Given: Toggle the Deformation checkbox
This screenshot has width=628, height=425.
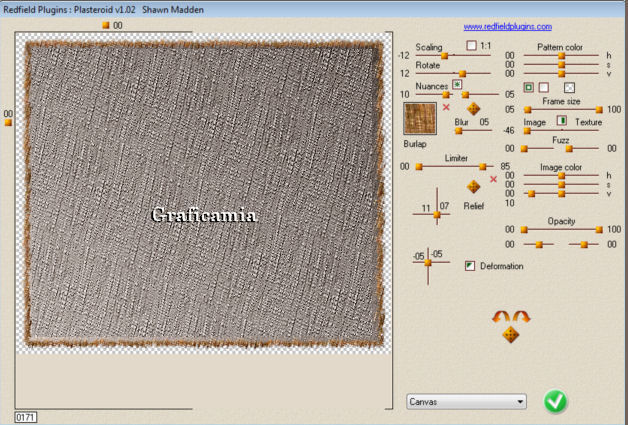Looking at the screenshot, I should [x=470, y=266].
